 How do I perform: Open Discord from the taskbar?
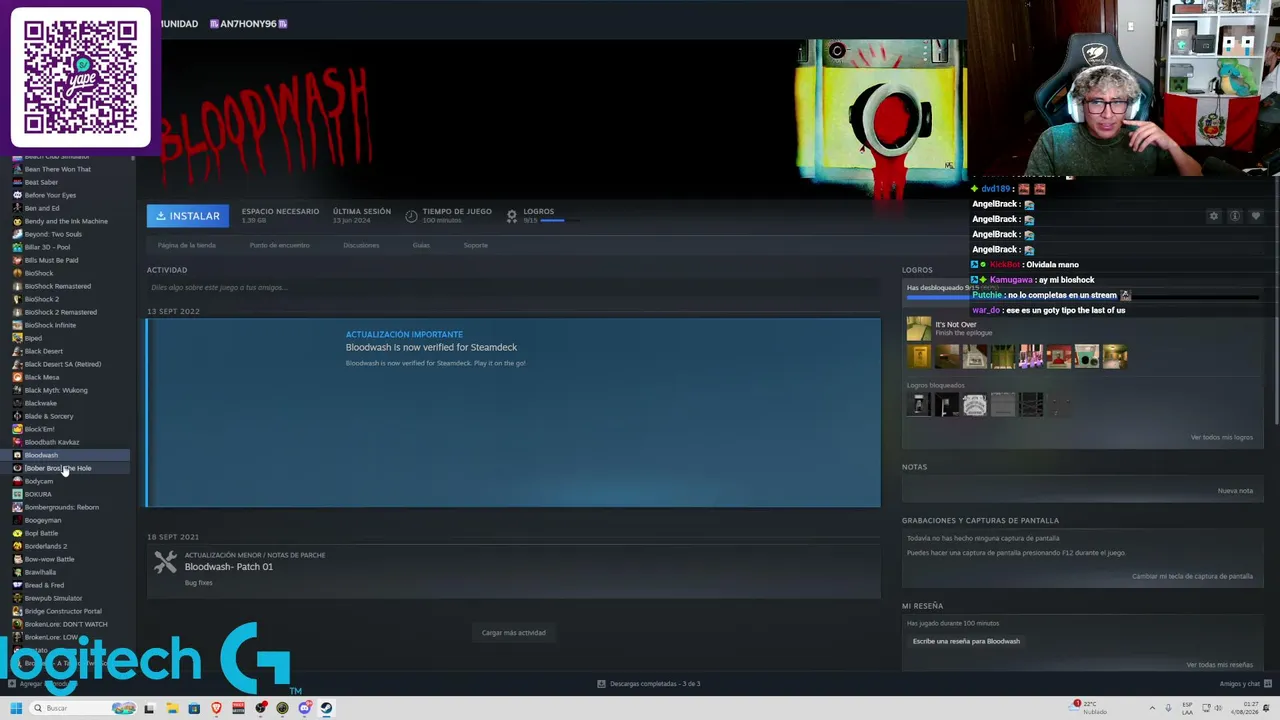pyautogui.click(x=305, y=708)
